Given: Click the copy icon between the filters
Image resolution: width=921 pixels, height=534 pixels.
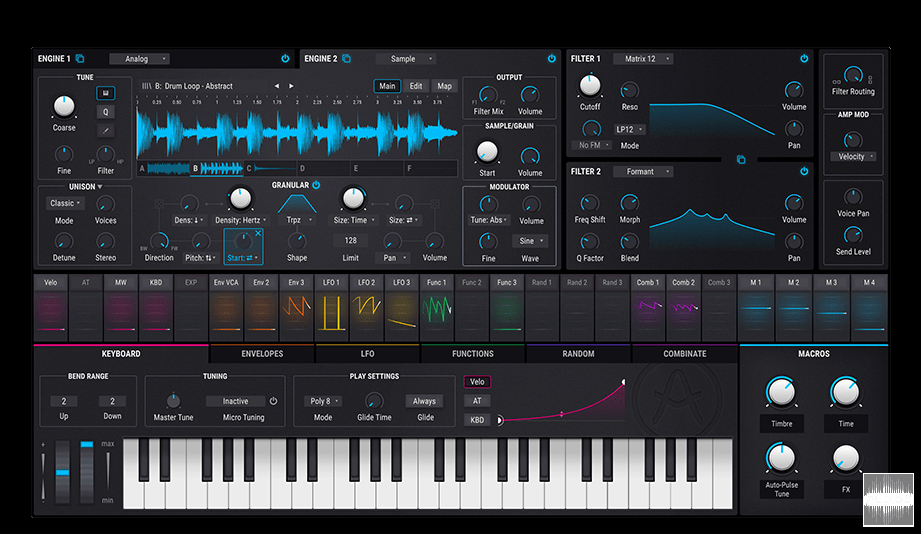Looking at the screenshot, I should pos(741,159).
